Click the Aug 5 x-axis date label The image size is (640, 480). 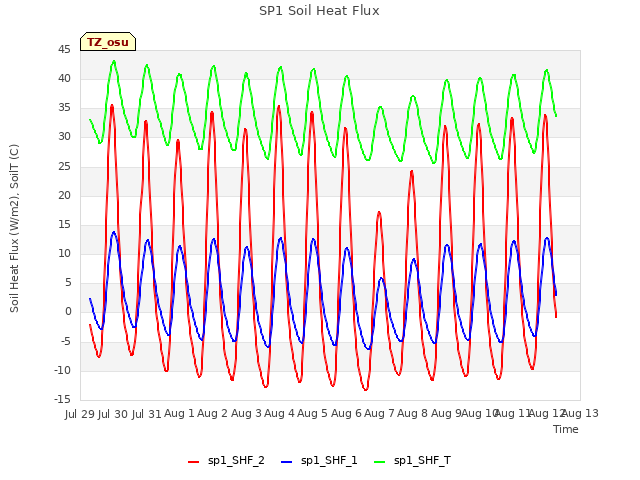click(312, 413)
